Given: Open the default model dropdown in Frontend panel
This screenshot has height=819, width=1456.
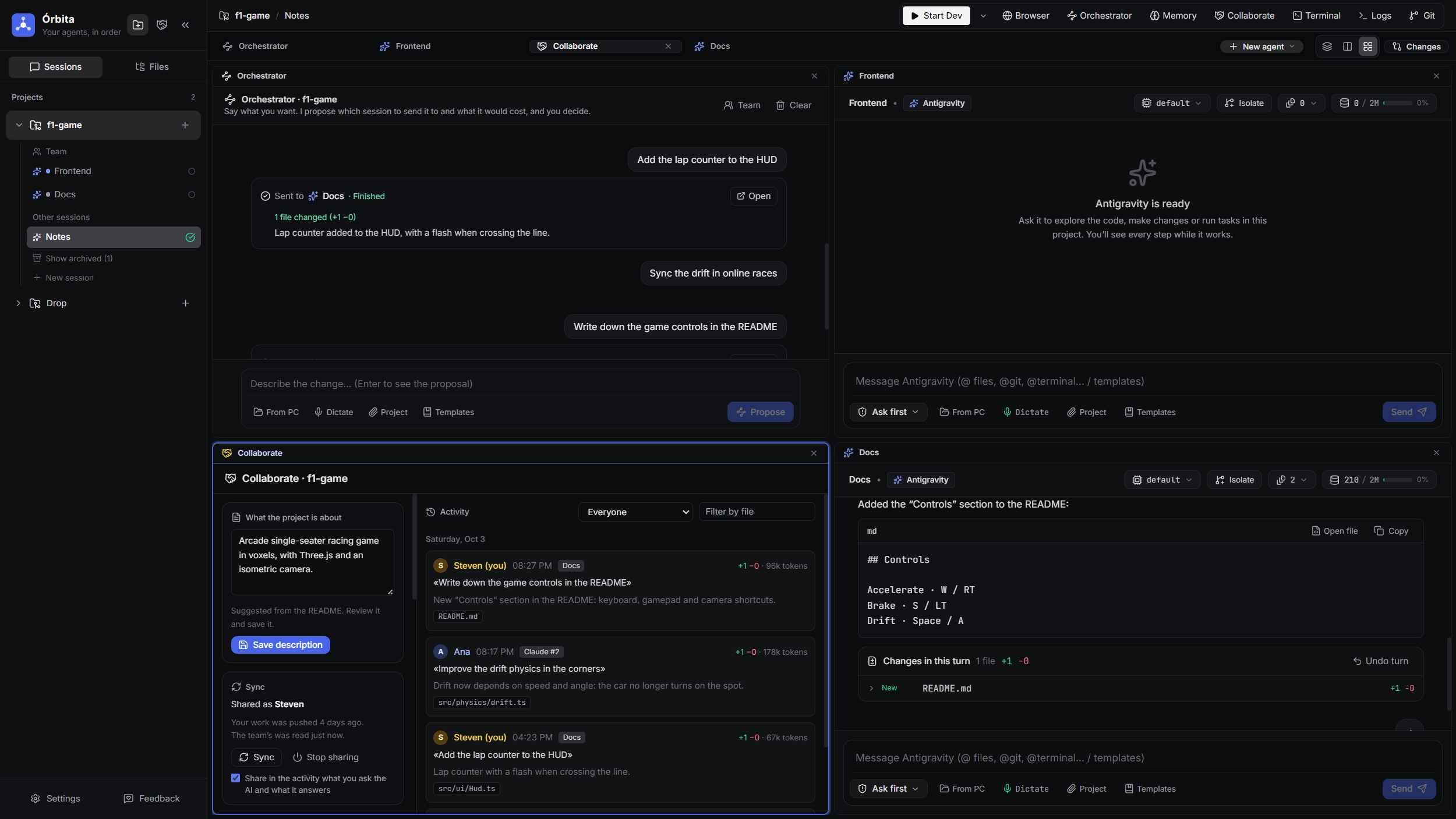Looking at the screenshot, I should click(1172, 103).
